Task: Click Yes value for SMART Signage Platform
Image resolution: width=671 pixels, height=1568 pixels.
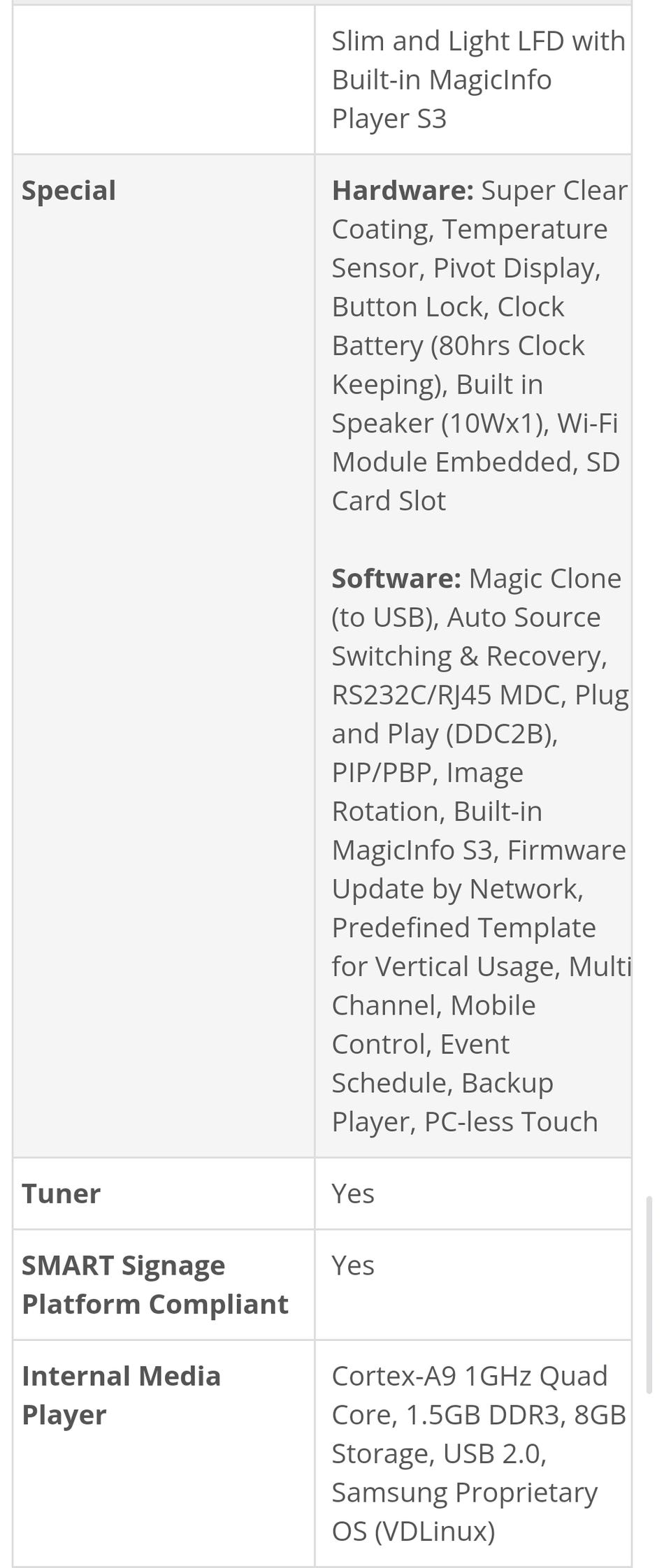Action: click(x=353, y=1265)
